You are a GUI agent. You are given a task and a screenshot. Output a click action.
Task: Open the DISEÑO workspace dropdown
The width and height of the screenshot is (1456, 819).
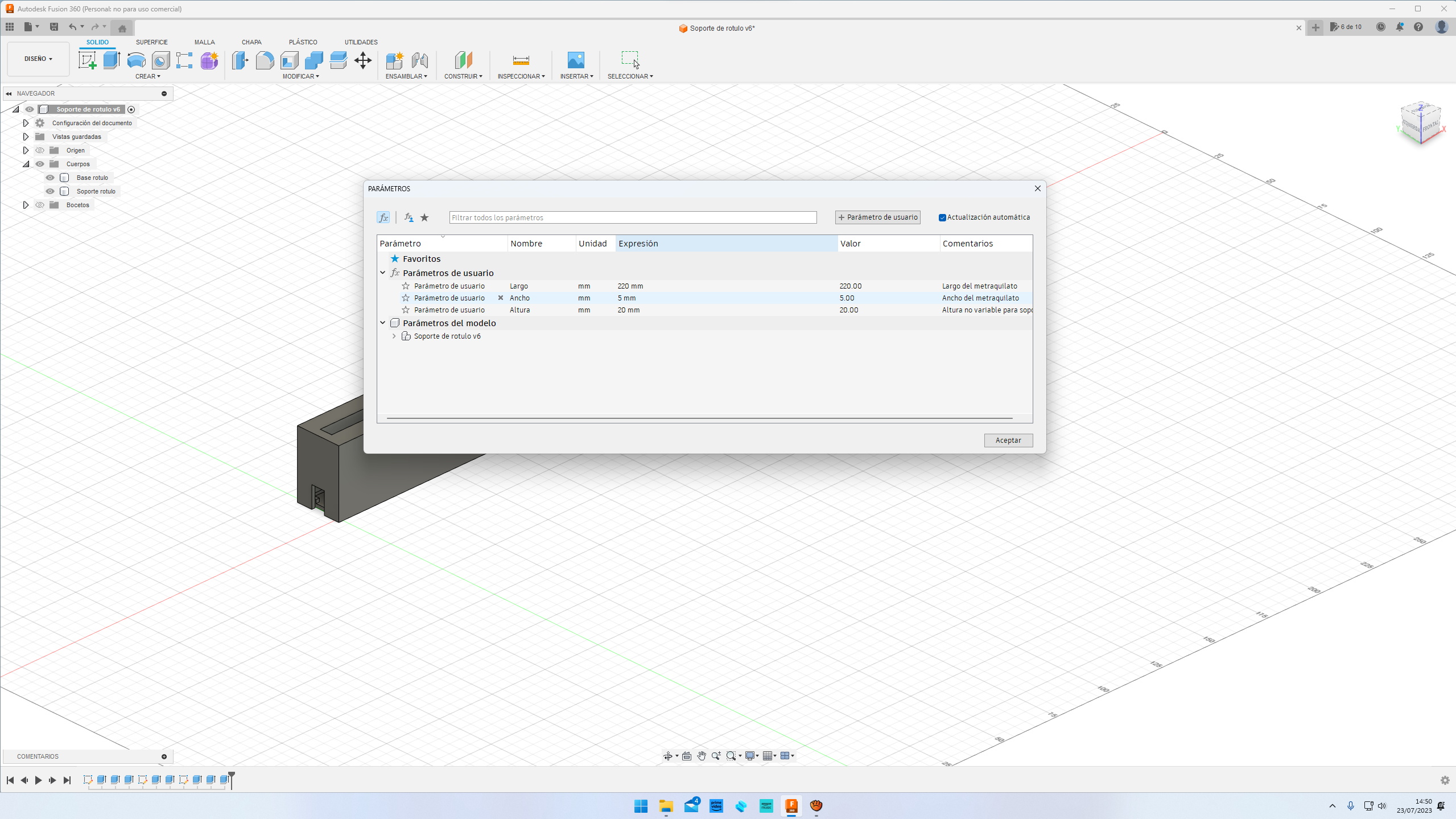coord(38,59)
